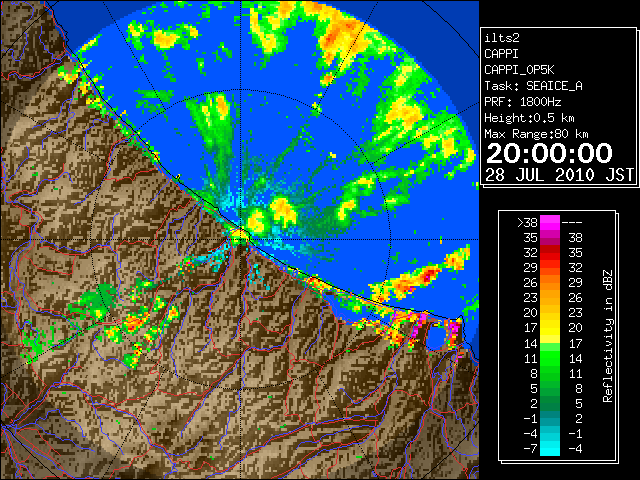Select the 'Task: SEAICE_A' line
Viewport: 640px width, 480px height.
(x=533, y=86)
